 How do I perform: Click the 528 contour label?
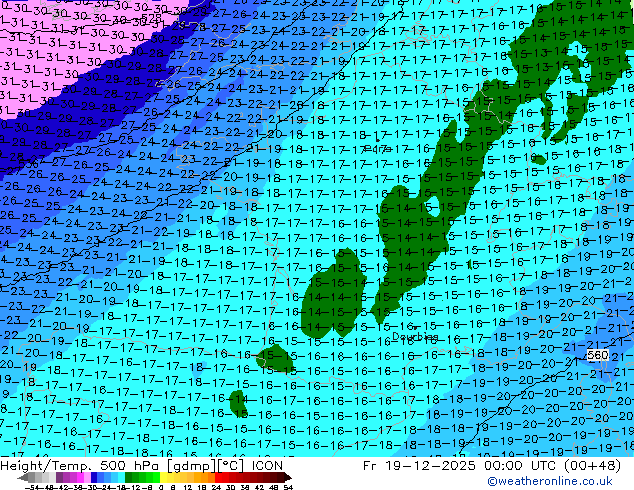[x=151, y=18]
